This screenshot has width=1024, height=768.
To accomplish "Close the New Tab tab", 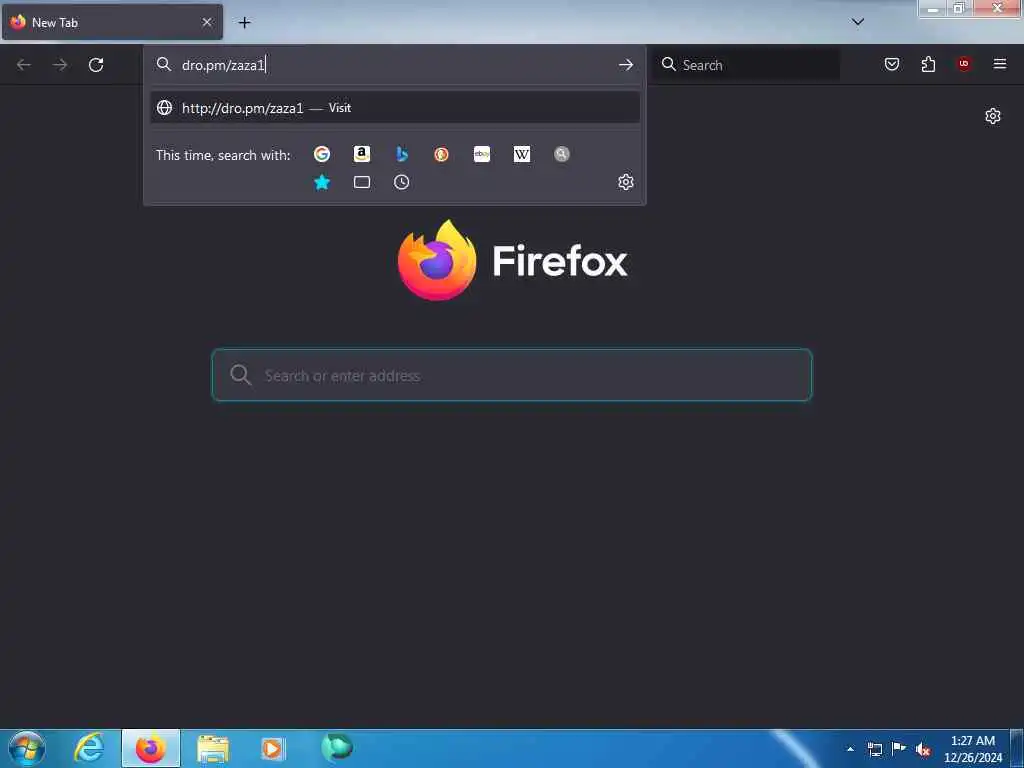I will 207,22.
